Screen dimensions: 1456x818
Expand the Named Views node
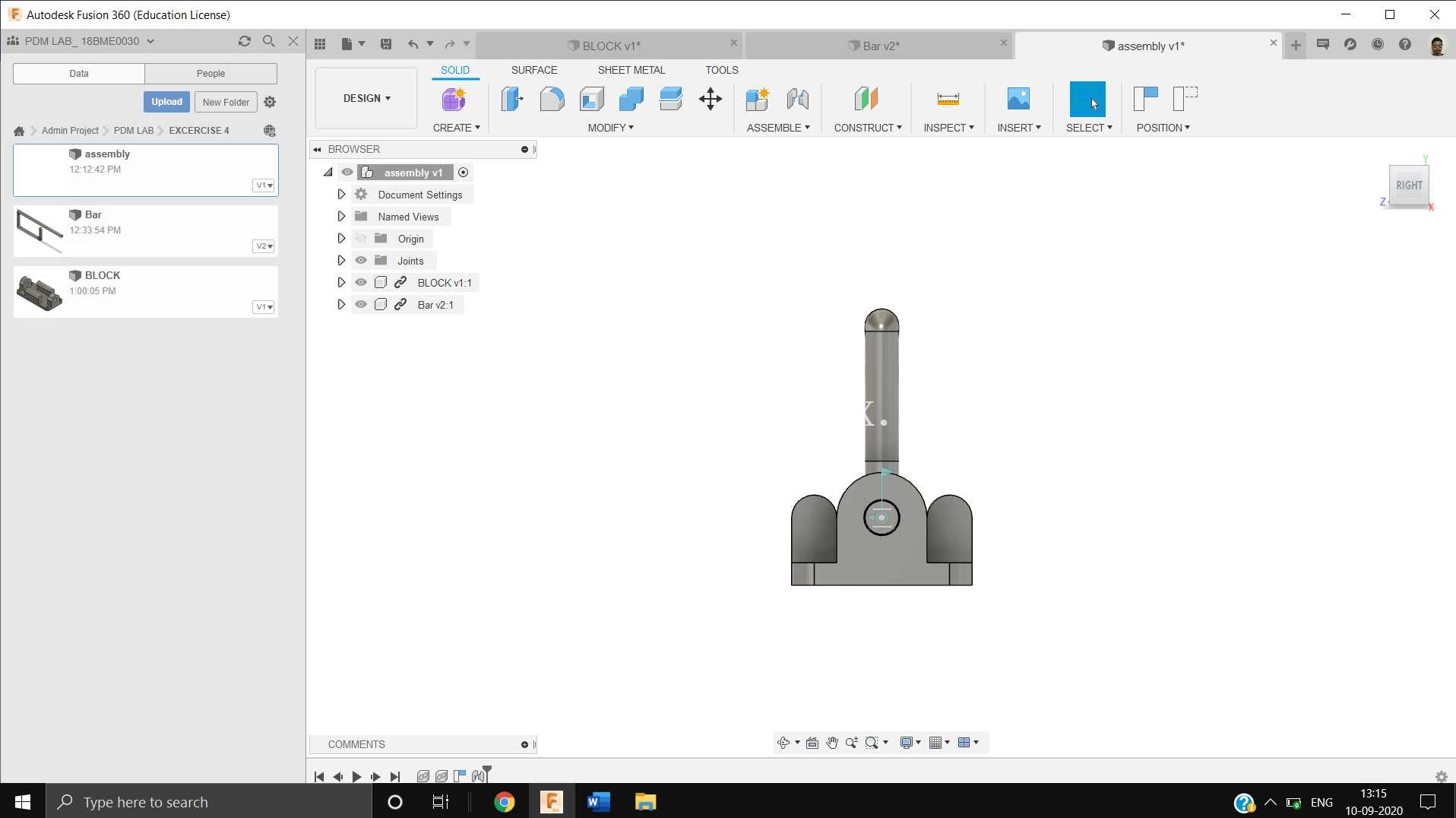pyautogui.click(x=341, y=217)
